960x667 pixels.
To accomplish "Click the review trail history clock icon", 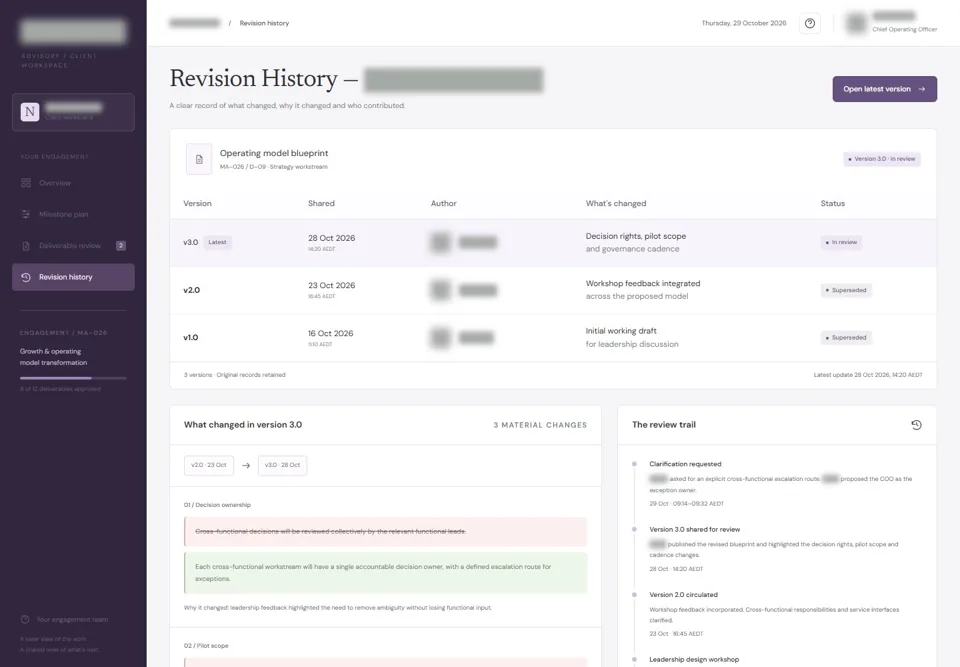I will [x=916, y=424].
